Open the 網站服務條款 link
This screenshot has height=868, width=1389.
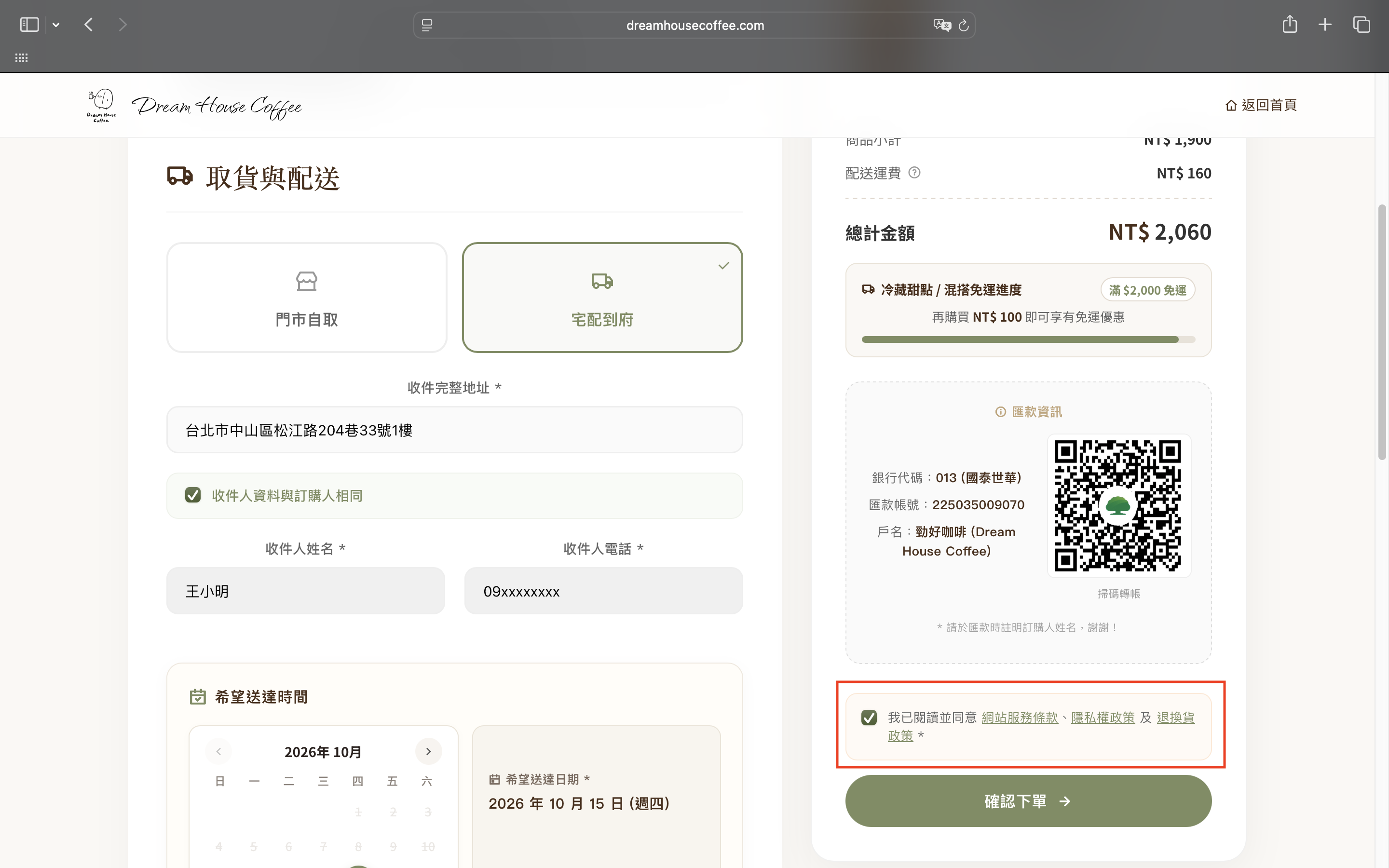pyautogui.click(x=1020, y=718)
